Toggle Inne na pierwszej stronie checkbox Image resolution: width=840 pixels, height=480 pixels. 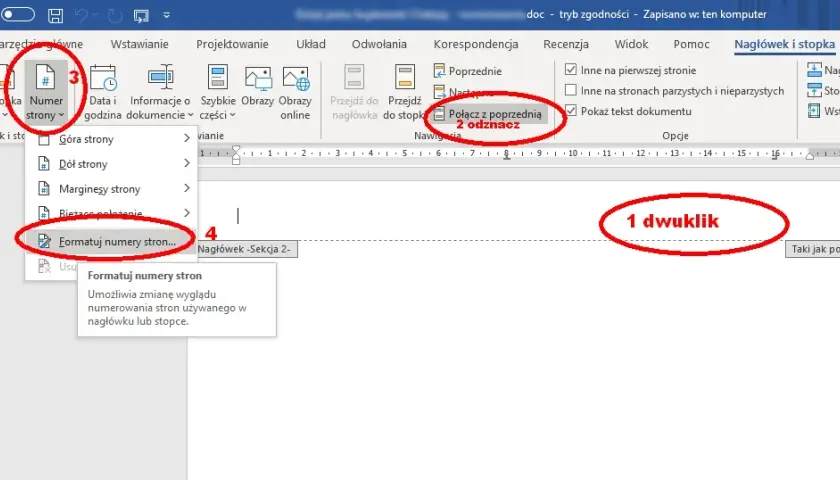571,70
